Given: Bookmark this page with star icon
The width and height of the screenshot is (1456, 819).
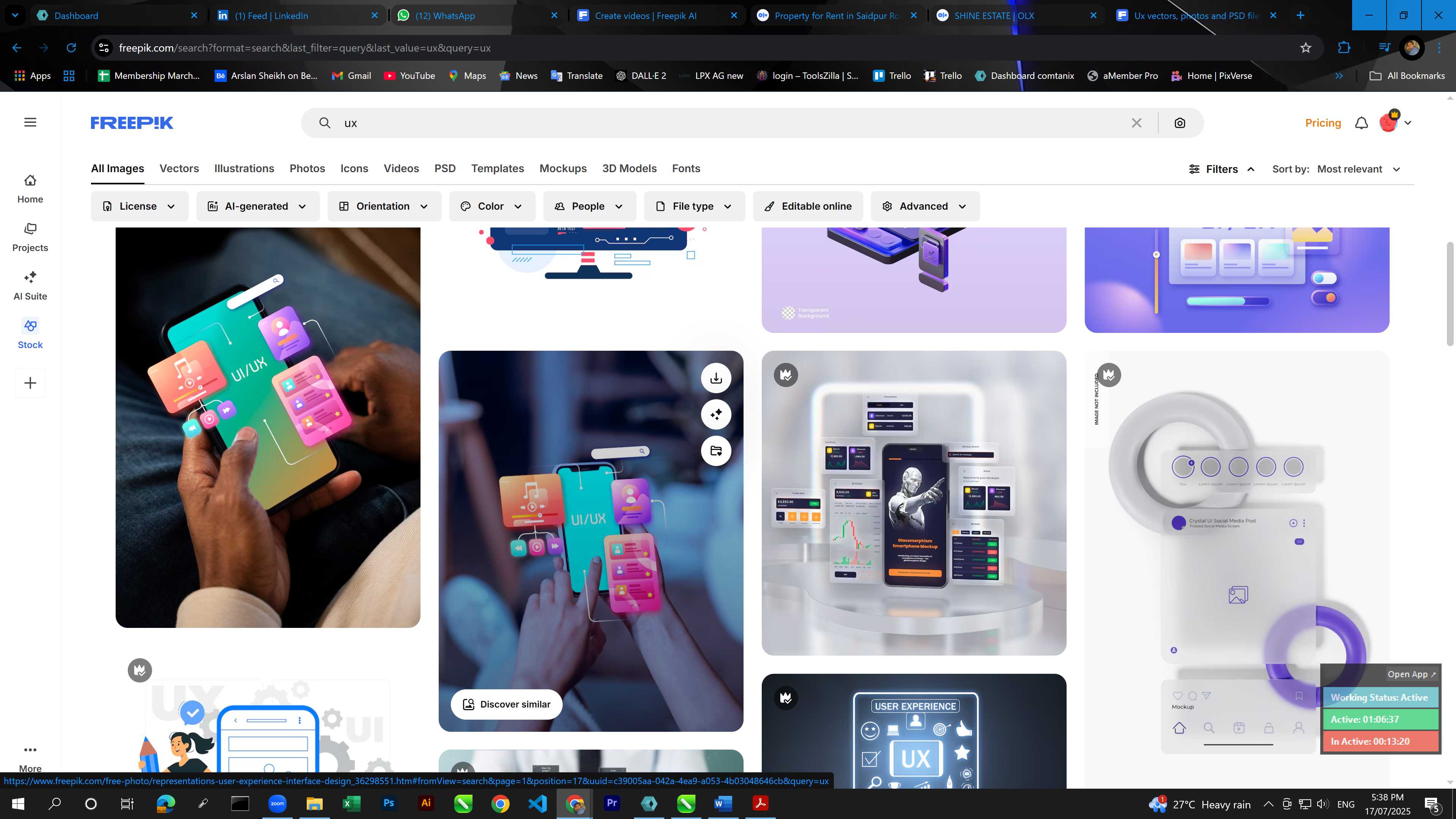Looking at the screenshot, I should (1305, 47).
